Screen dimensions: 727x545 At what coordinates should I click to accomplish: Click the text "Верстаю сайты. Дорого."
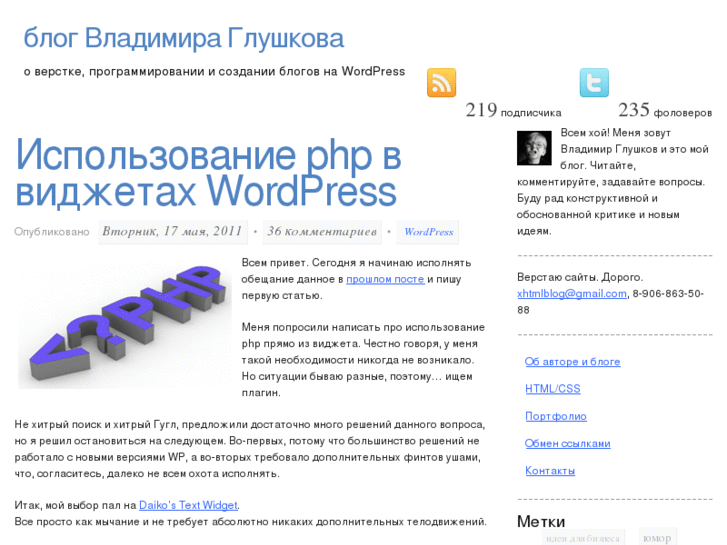coord(580,277)
